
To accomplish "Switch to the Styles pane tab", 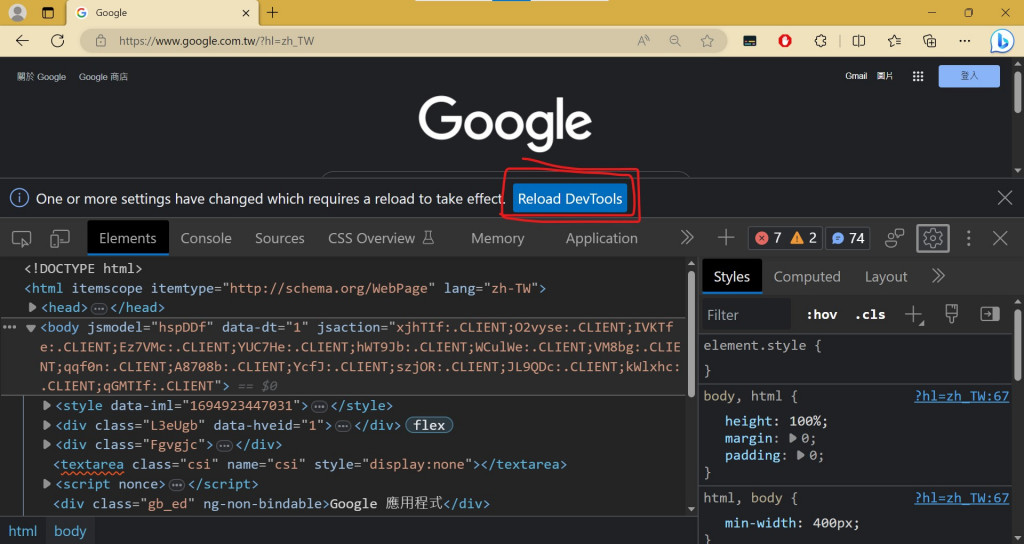I will (731, 277).
